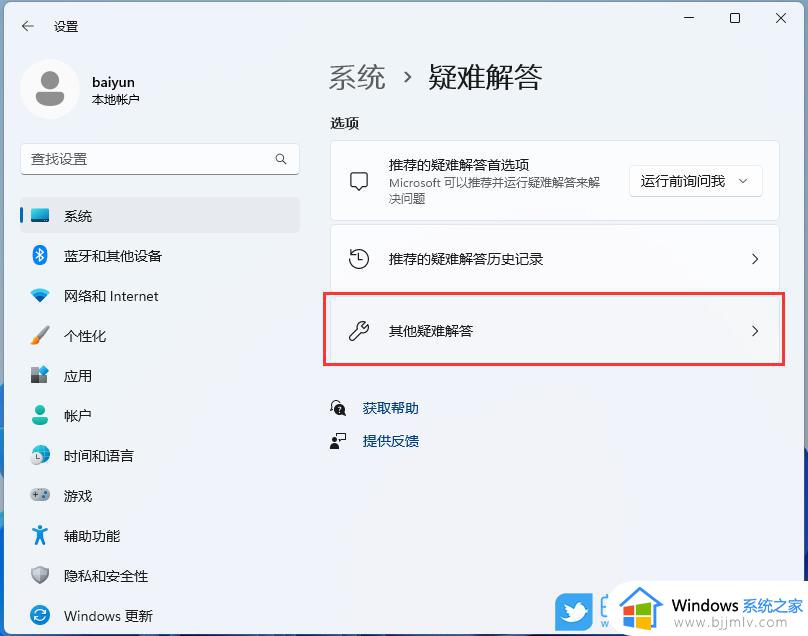Select 系统 in the sidebar
808x636 pixels.
160,215
